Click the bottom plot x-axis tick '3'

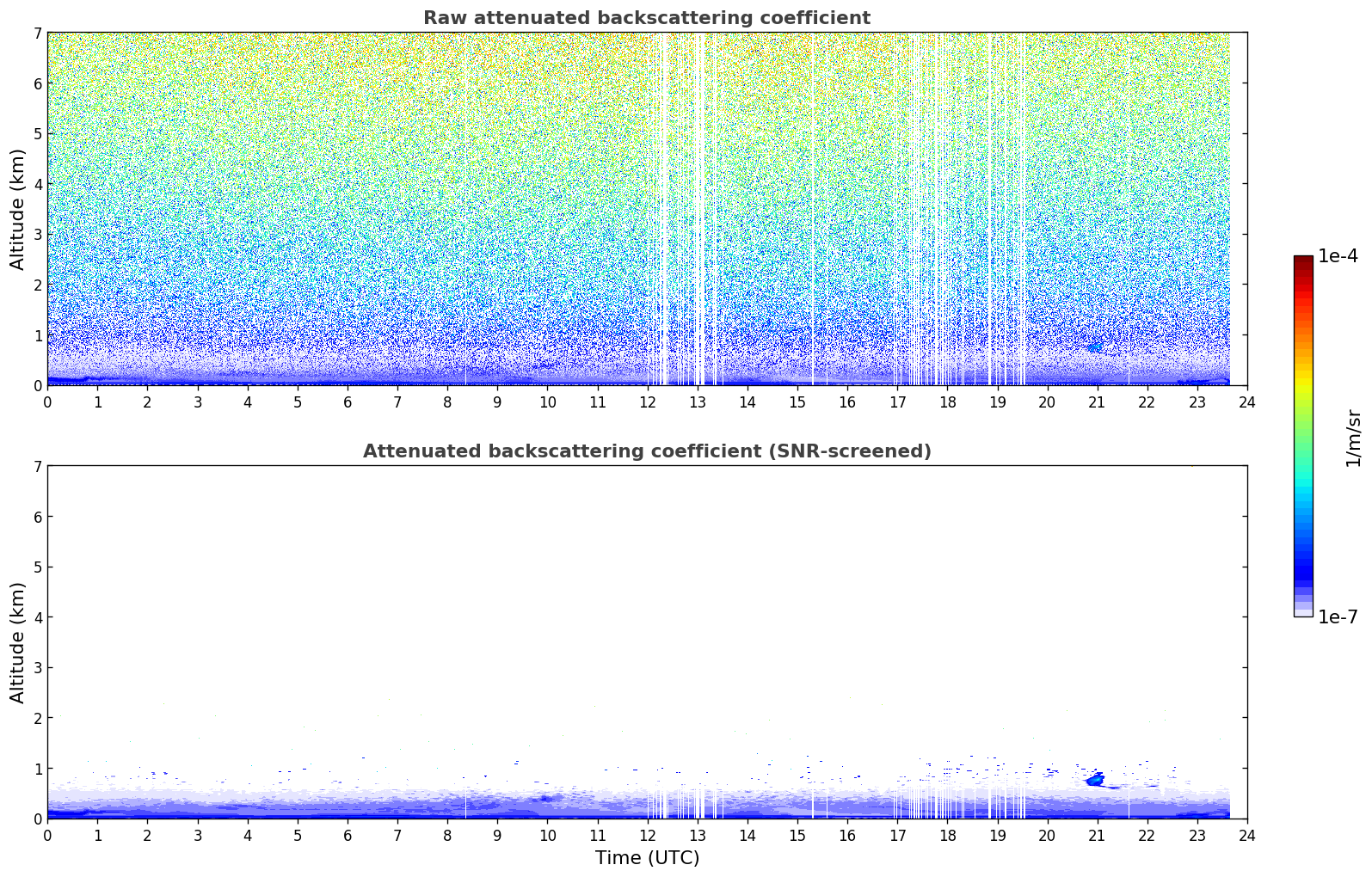pyautogui.click(x=197, y=835)
